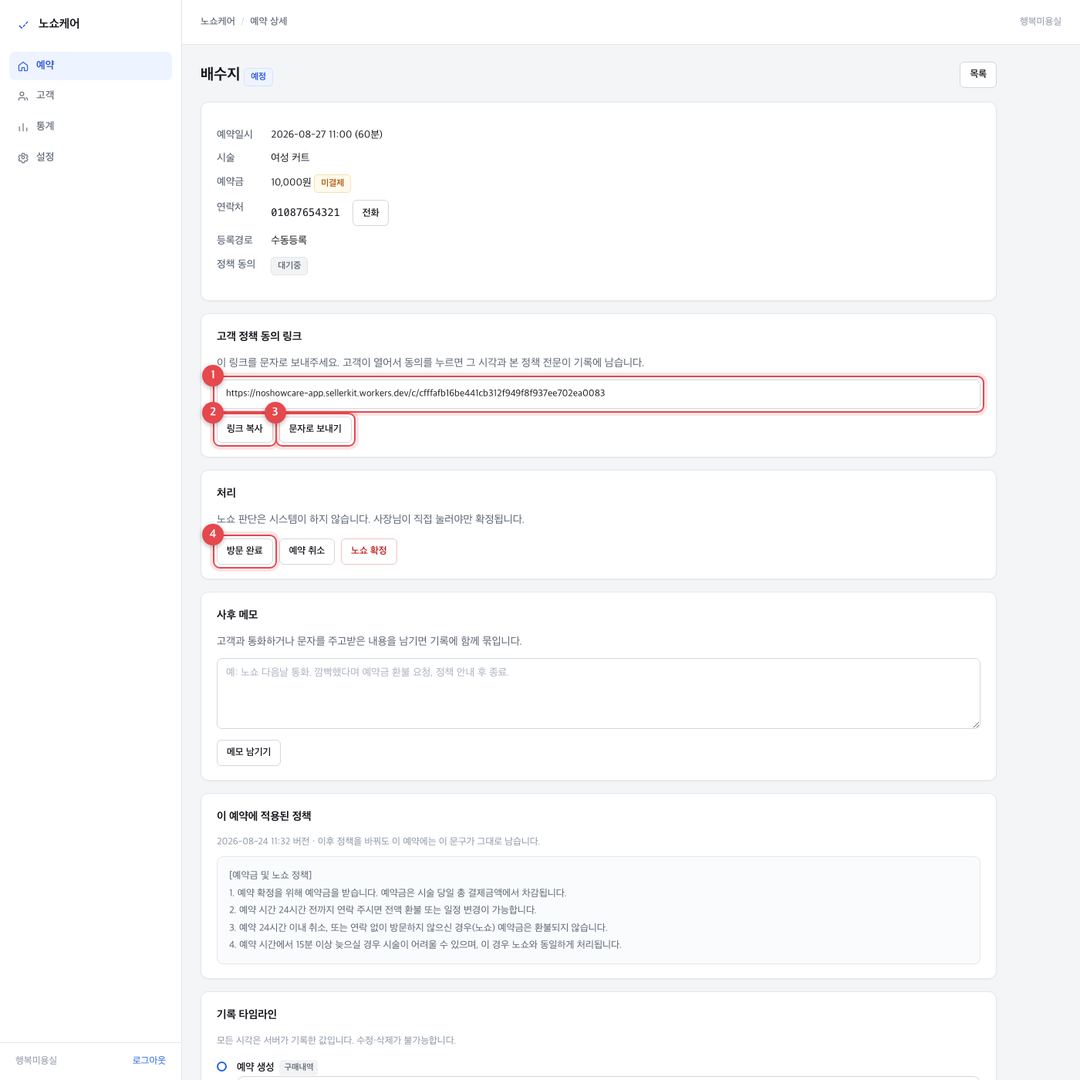
Task: Click the consent link URL field
Action: coord(598,393)
